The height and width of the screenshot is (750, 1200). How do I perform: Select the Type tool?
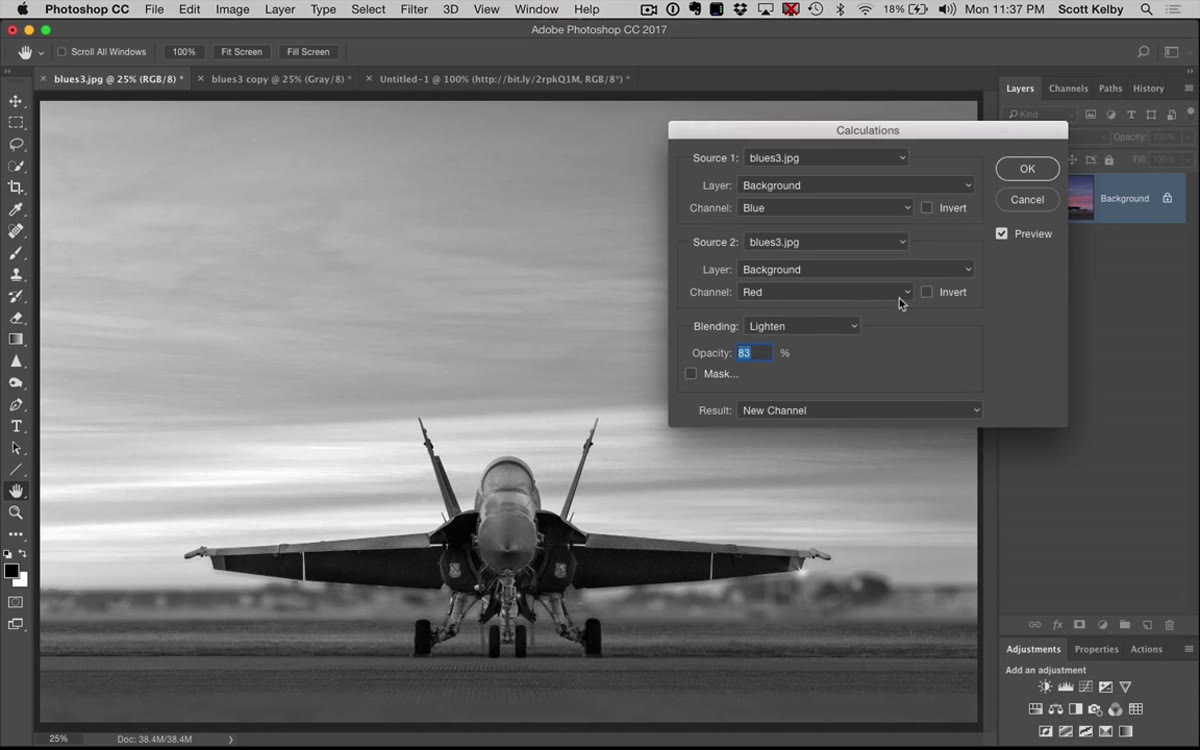click(x=16, y=427)
